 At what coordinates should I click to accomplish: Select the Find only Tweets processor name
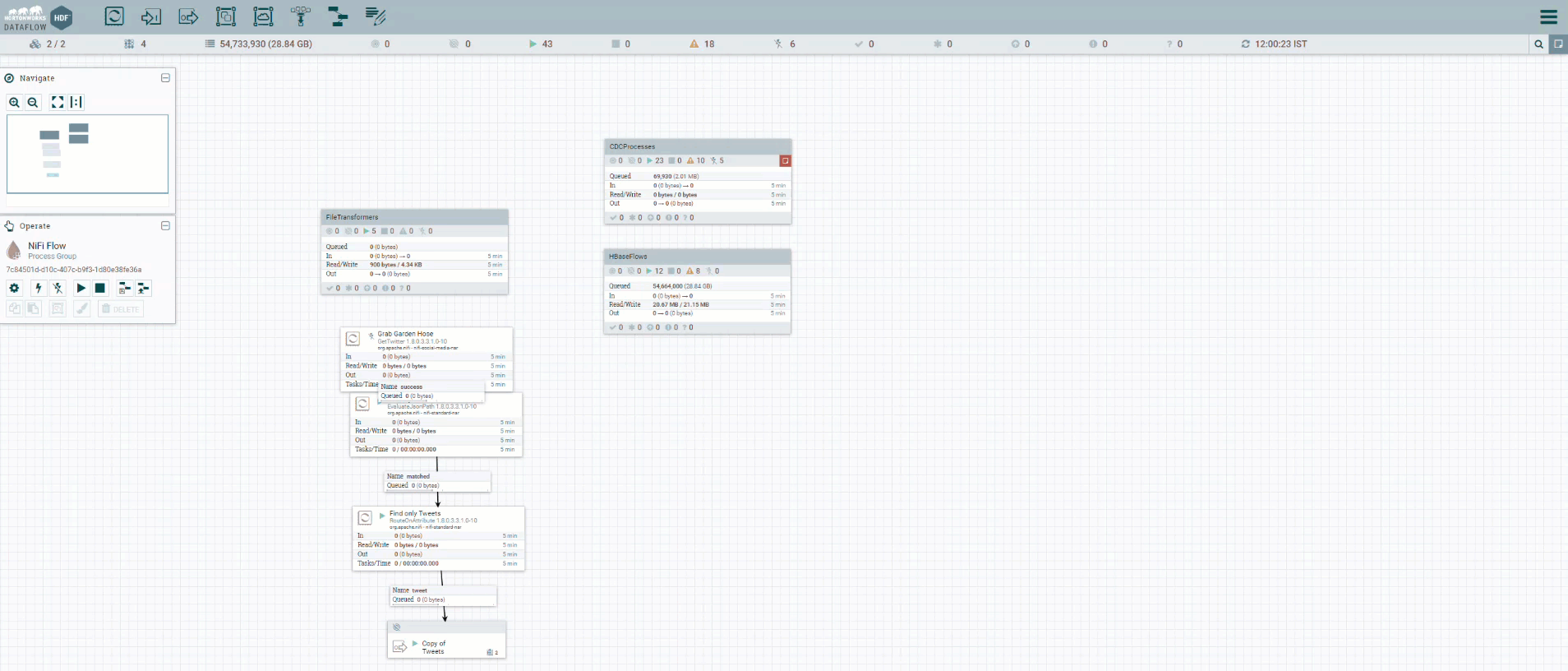coord(415,513)
